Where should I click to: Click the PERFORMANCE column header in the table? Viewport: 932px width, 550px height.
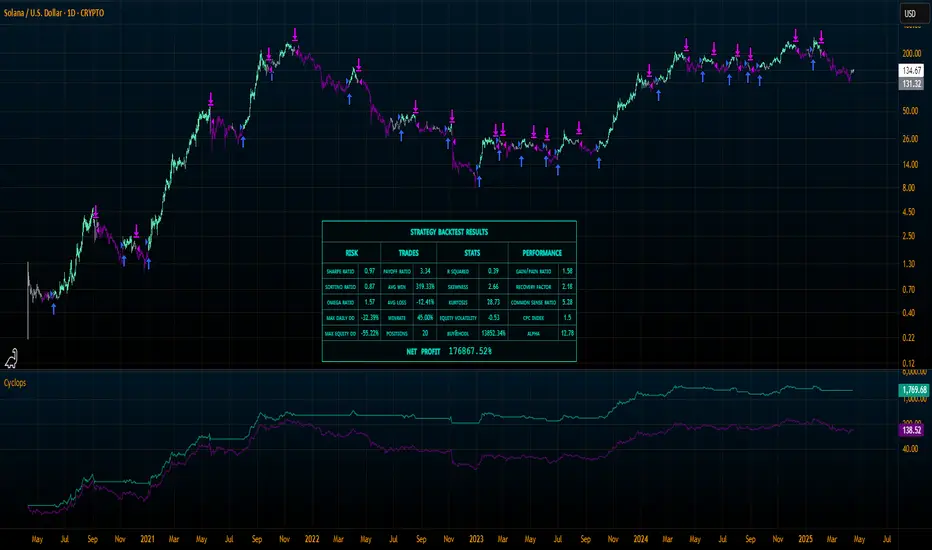[541, 253]
